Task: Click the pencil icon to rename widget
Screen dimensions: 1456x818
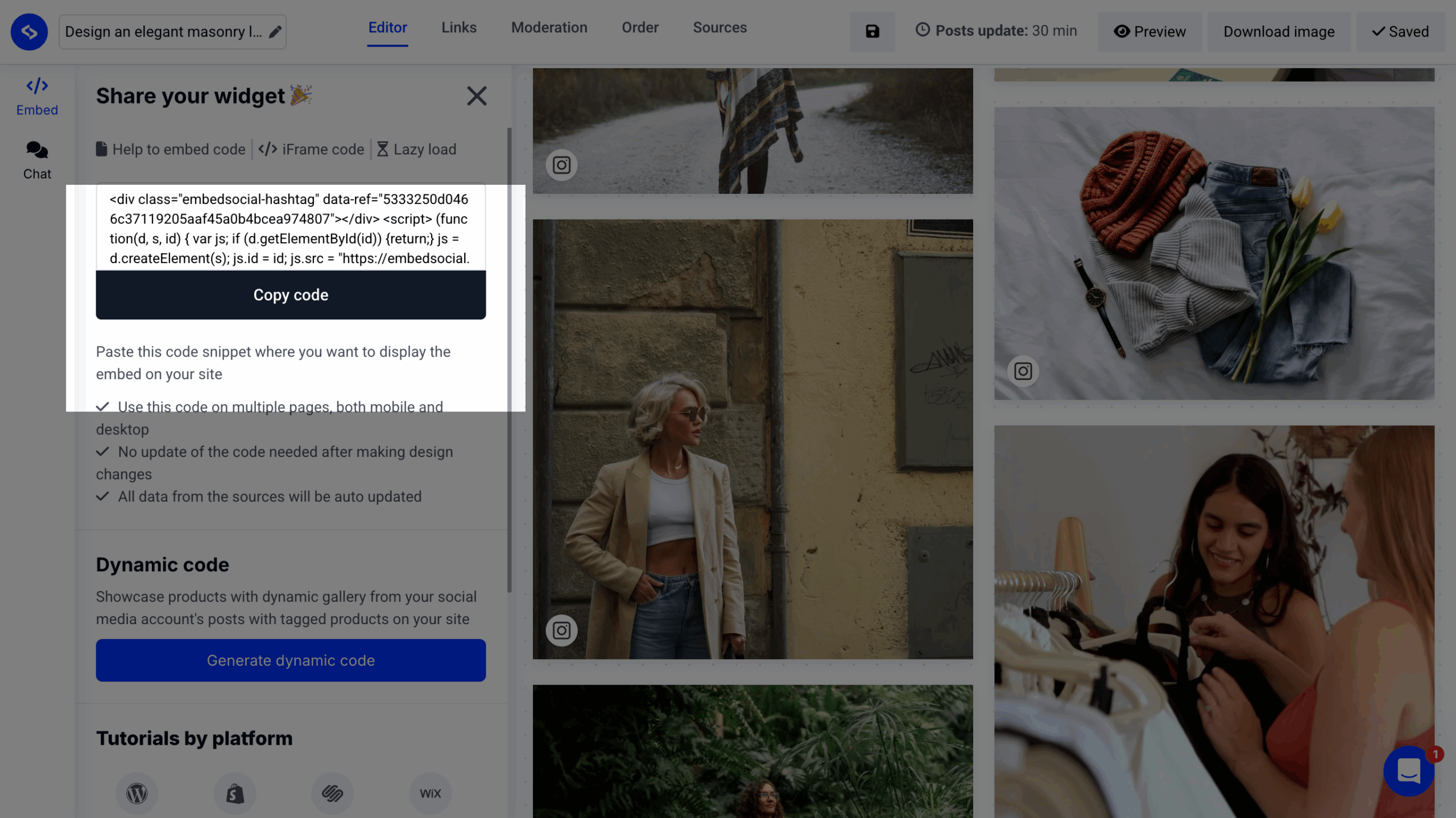Action: tap(275, 32)
